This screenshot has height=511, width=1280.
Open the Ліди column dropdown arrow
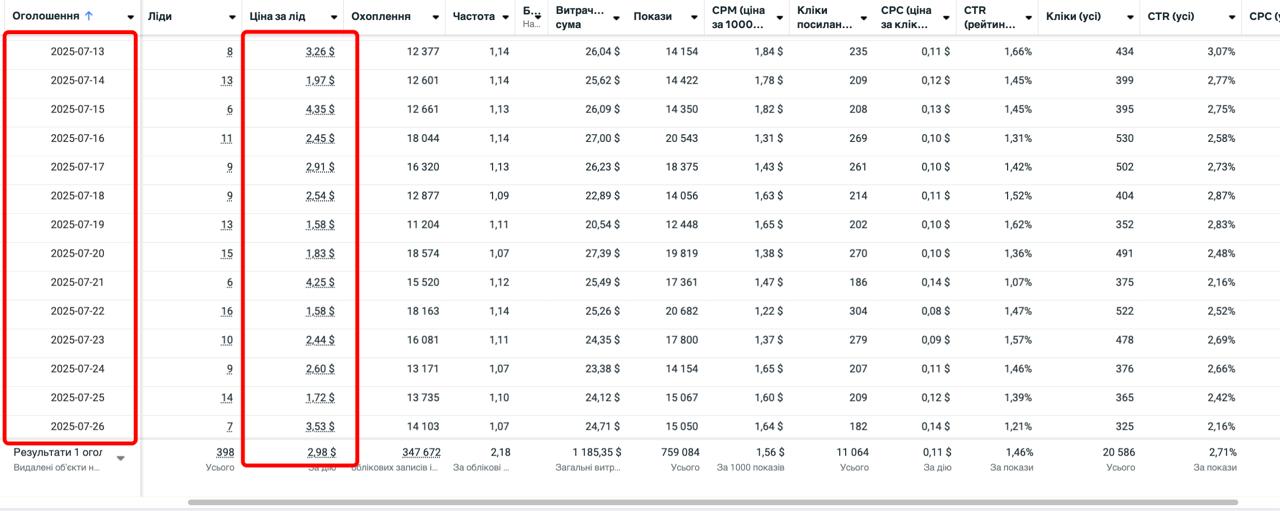pyautogui.click(x=232, y=18)
